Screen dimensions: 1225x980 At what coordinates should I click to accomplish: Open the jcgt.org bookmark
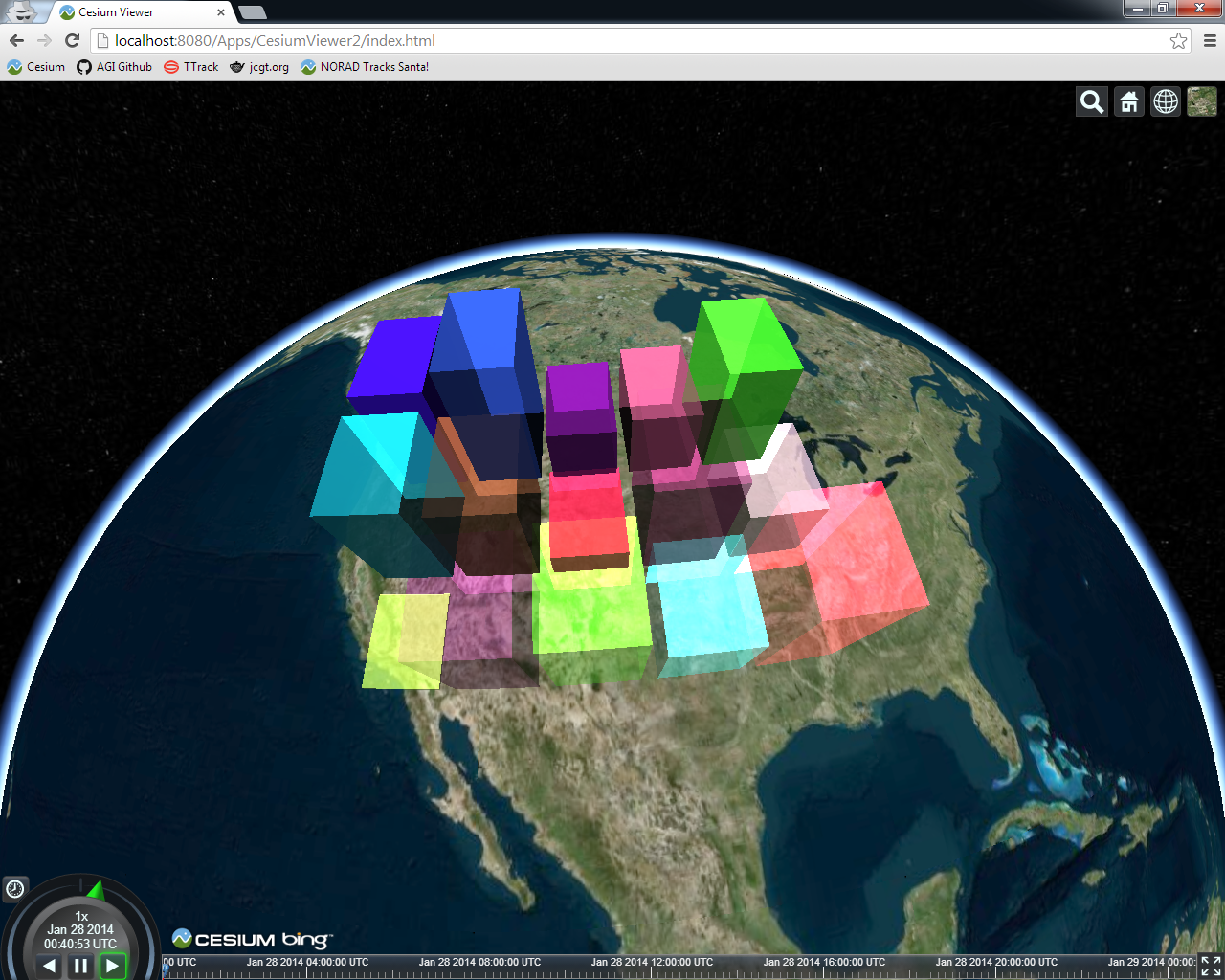coord(258,67)
